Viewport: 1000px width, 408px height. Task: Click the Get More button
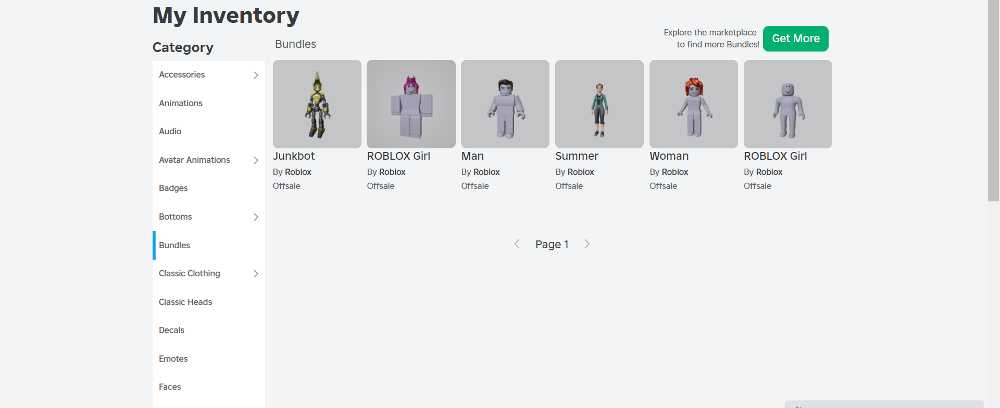point(795,38)
